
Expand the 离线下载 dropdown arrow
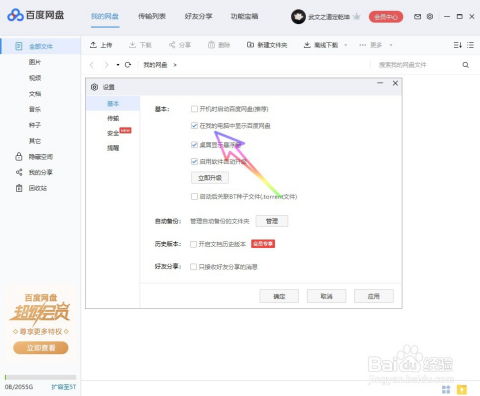pos(346,45)
